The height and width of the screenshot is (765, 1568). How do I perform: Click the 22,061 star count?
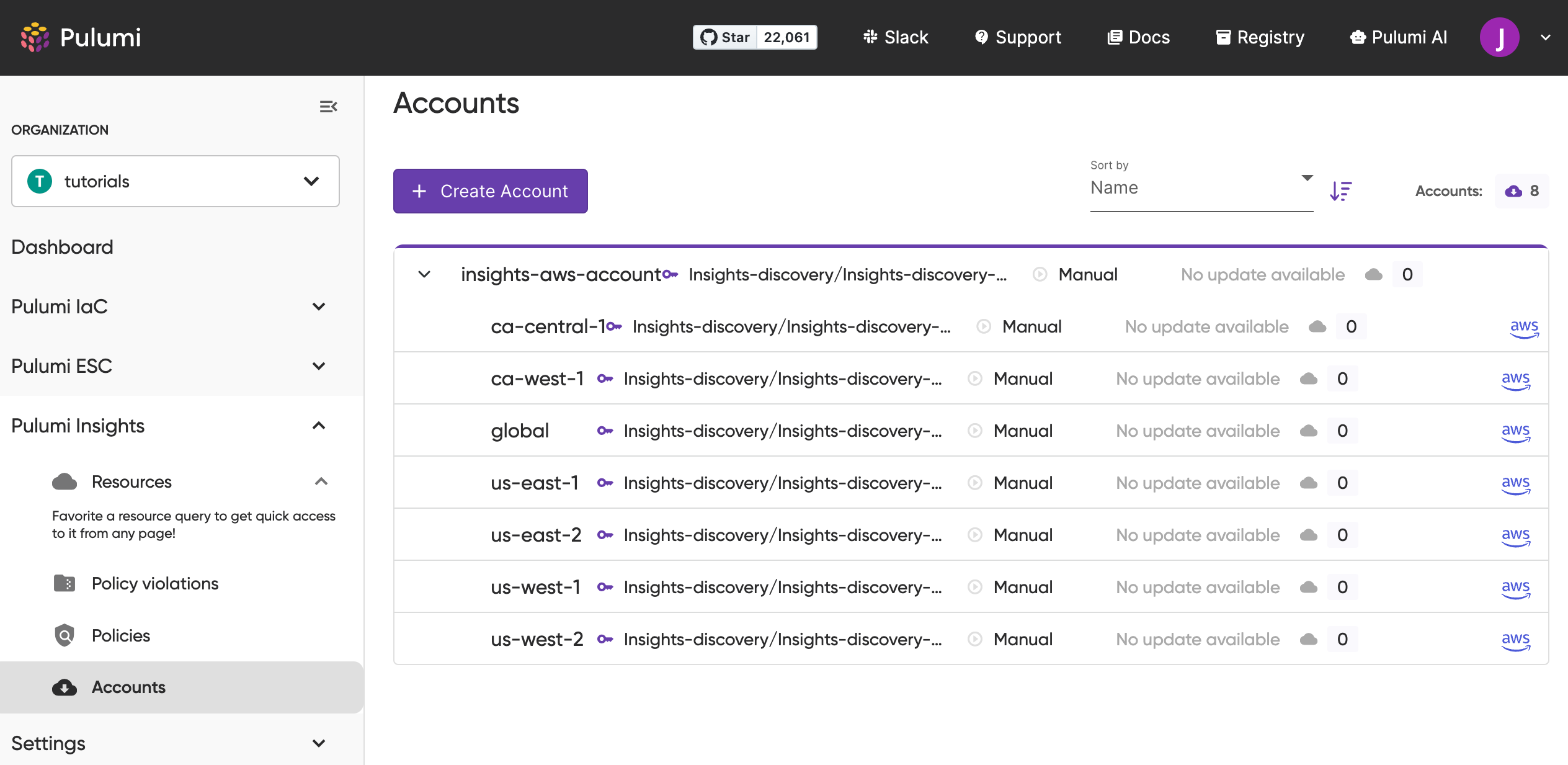pos(786,37)
